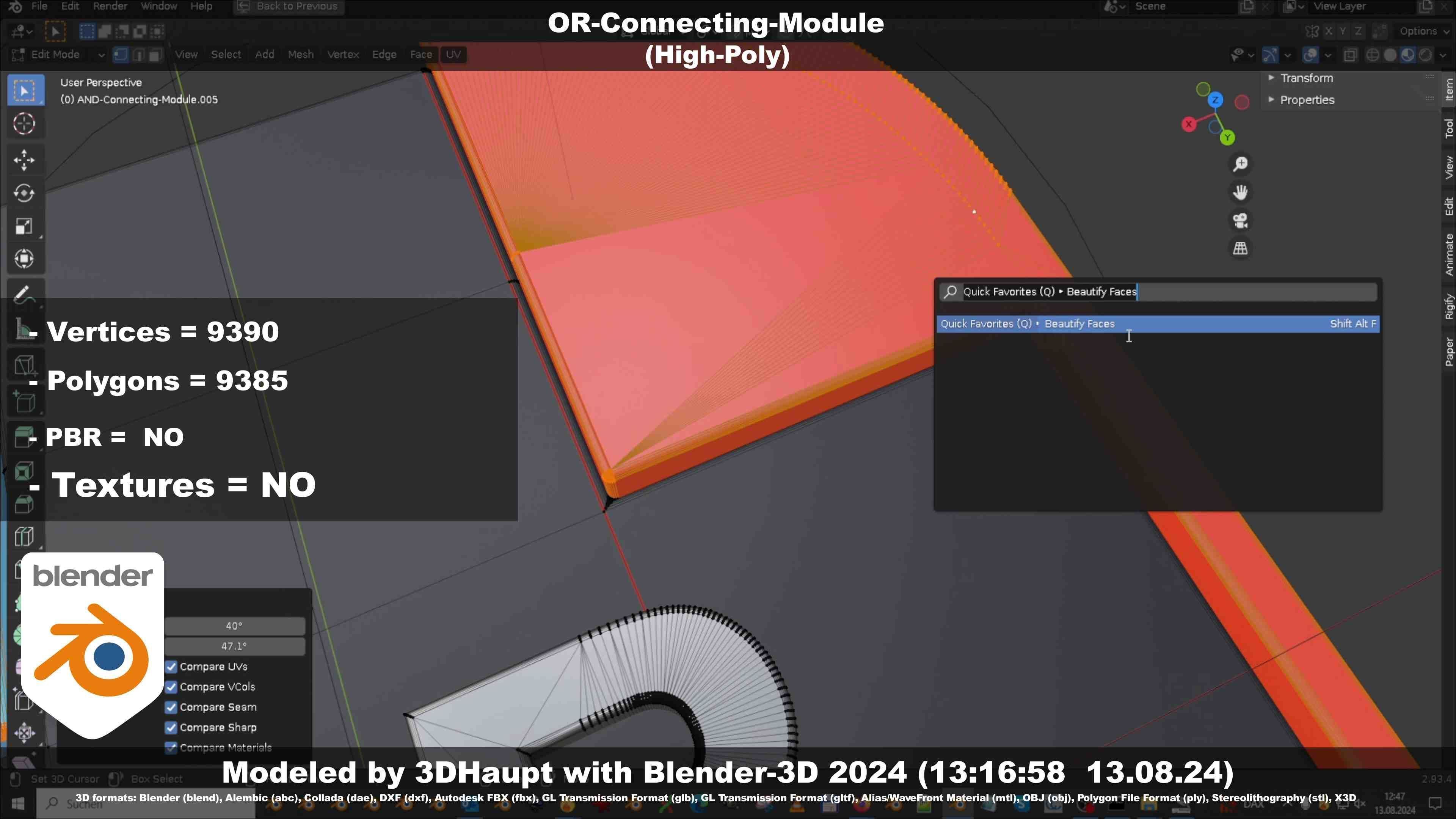Choose extend selection mode icon
Screen dimensions: 1456x819
coord(105,31)
